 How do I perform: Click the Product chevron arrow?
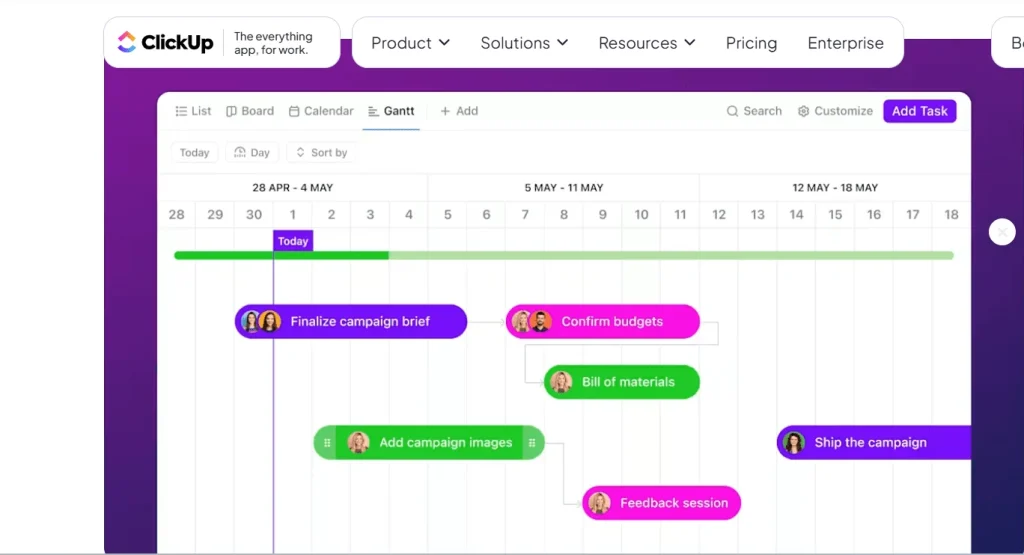click(x=444, y=43)
